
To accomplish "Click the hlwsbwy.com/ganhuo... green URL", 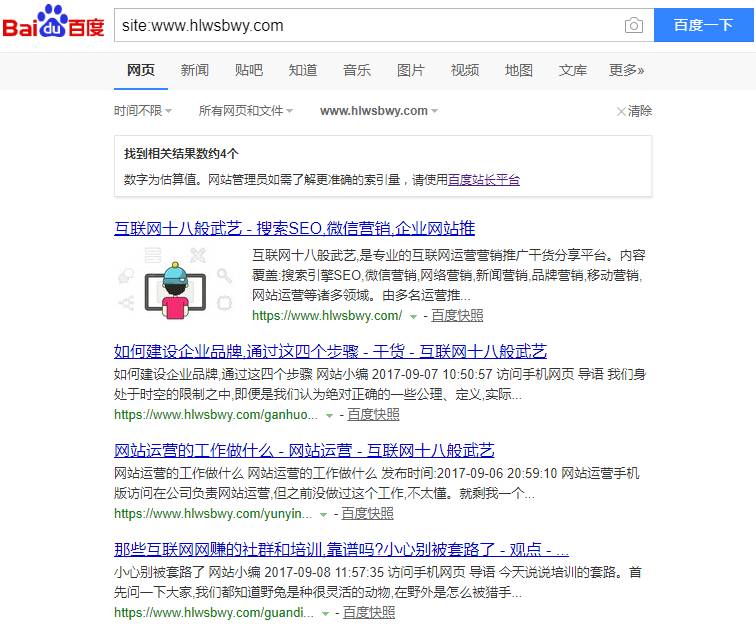I will (216, 415).
